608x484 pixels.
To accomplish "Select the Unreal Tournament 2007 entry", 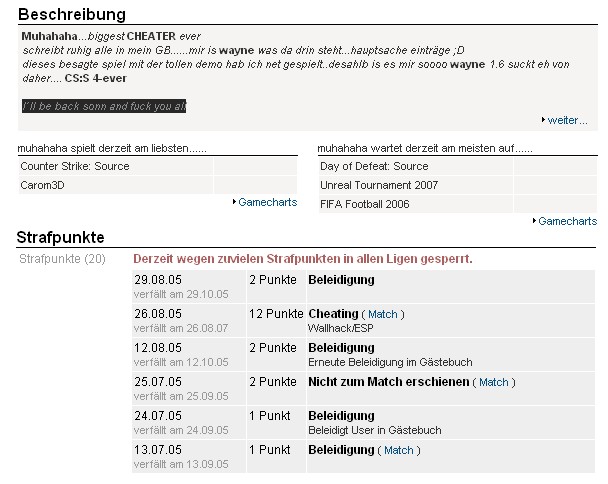I will point(384,185).
